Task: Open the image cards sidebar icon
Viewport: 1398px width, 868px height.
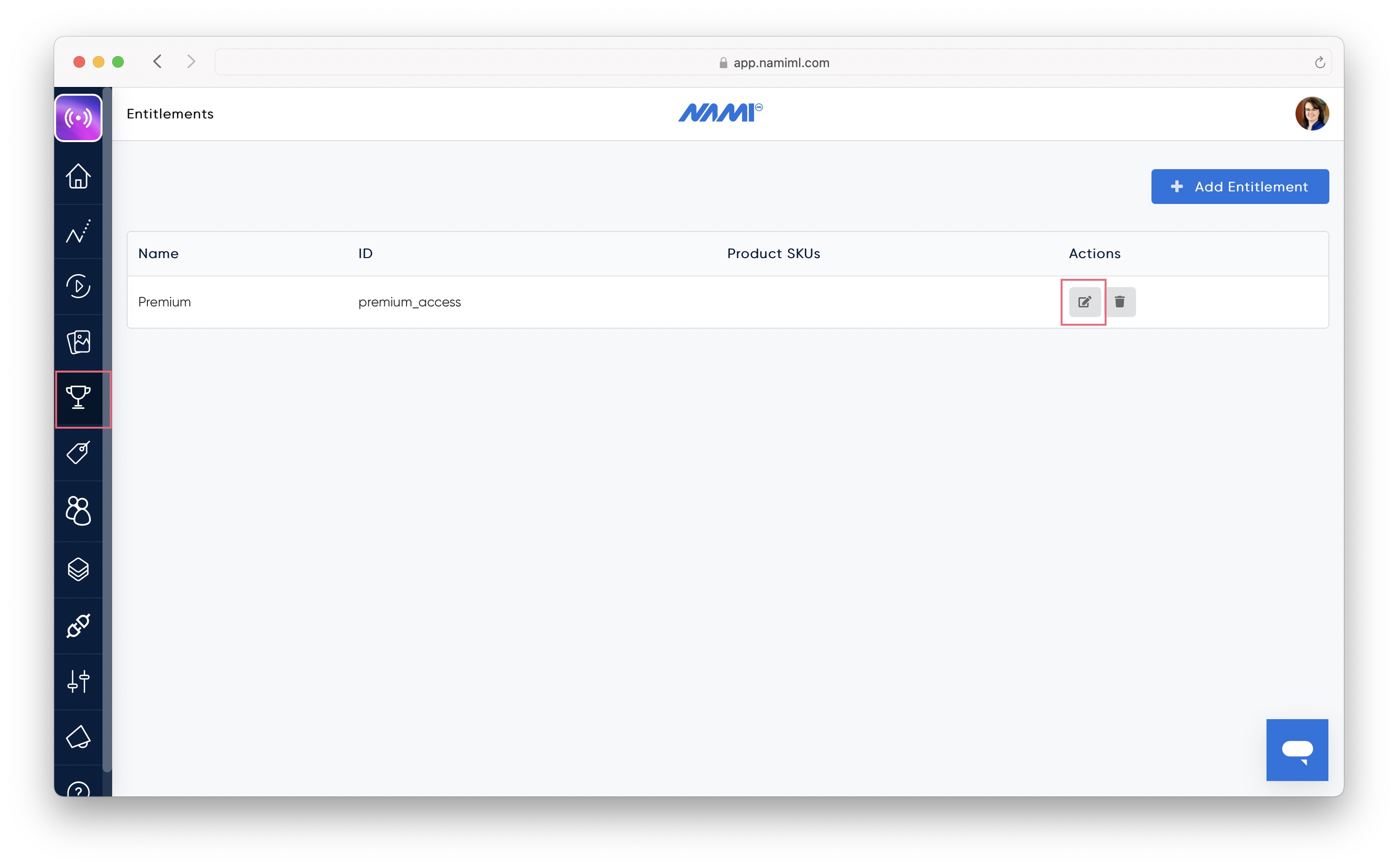Action: coord(78,342)
